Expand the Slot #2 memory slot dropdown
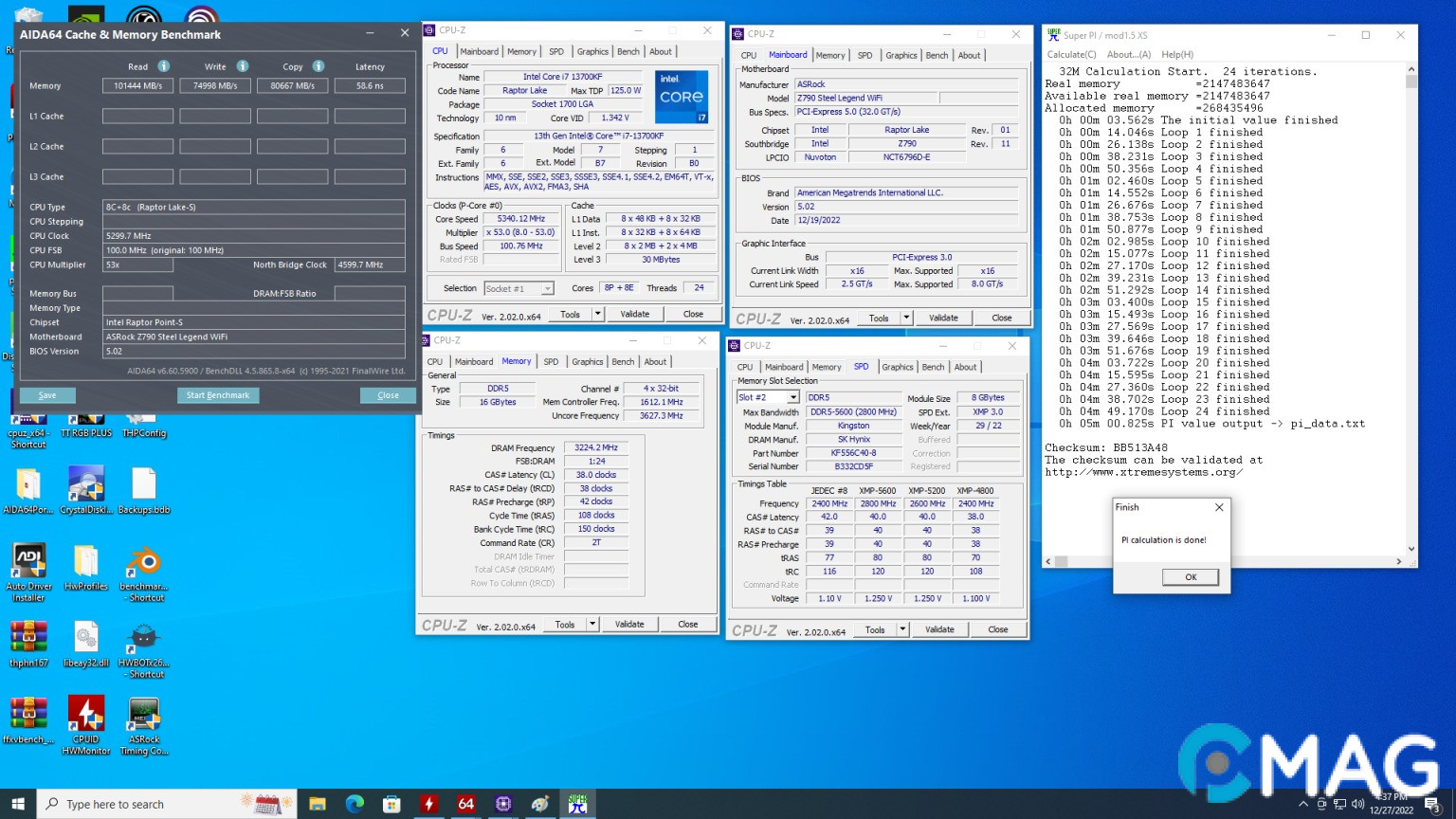 (x=792, y=397)
